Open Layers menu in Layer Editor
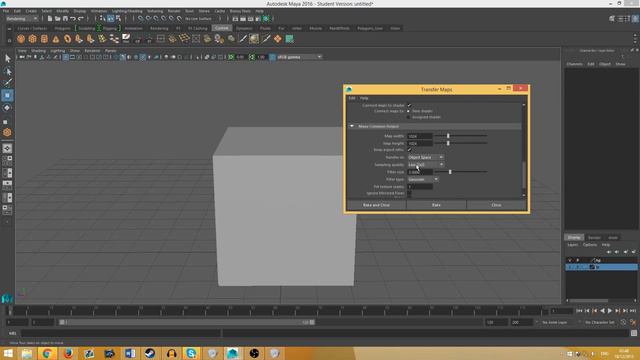Screen dimensions: 640x360 573,244
